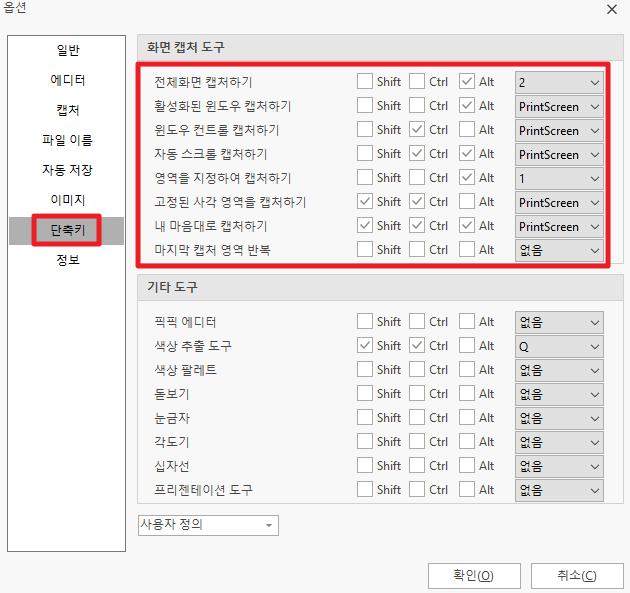Enable Shift for 마지막 캡처 영역 반복
Screen dimensions: 630x593
click(365, 249)
